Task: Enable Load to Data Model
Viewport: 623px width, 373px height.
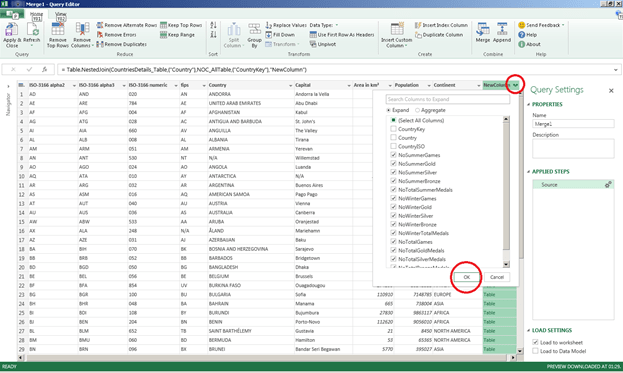Action: pyautogui.click(x=535, y=351)
